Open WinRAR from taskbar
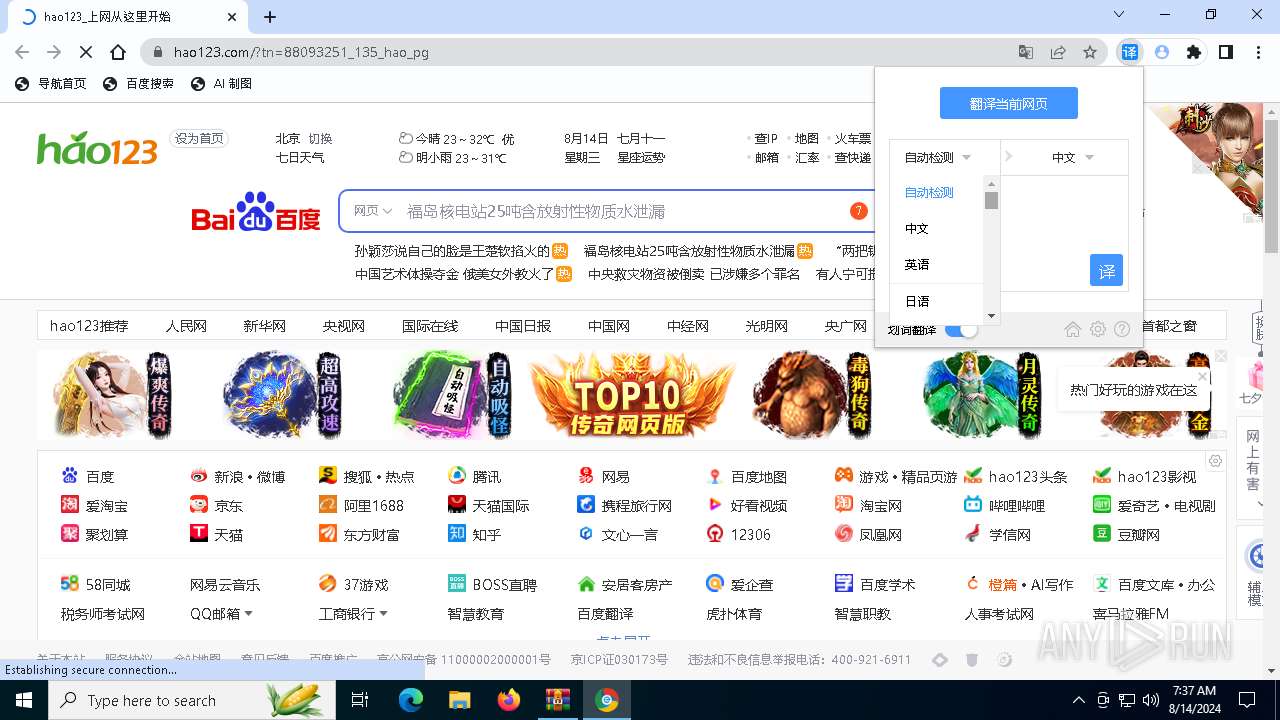 tap(557, 700)
